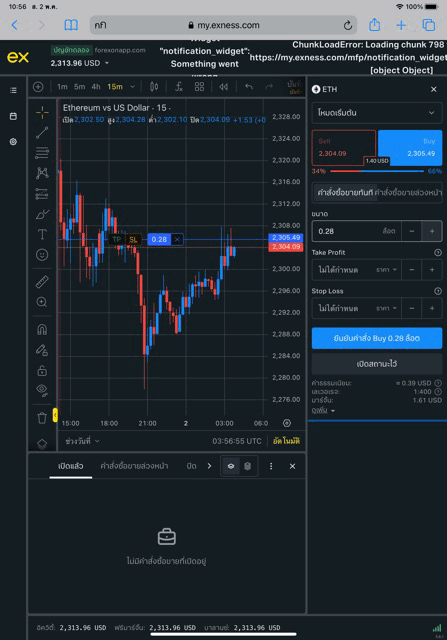This screenshot has height=640, width=447.
Task: Open the timeframe chevron dropdown
Action: [x=132, y=87]
